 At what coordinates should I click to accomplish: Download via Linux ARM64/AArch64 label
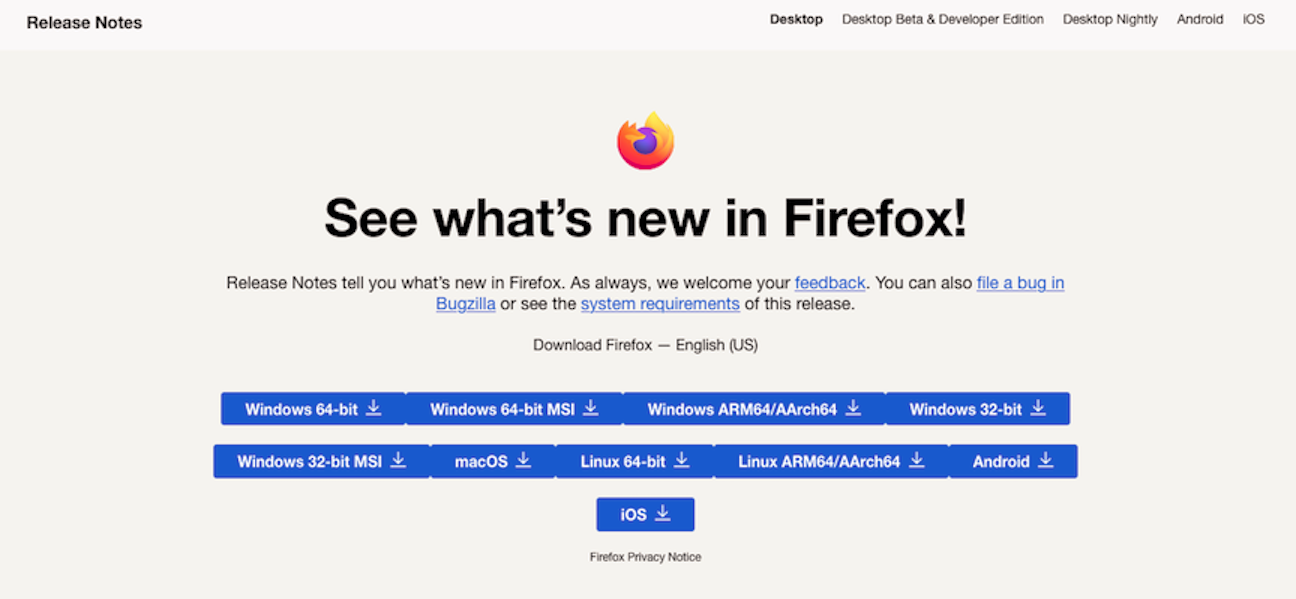[x=819, y=462]
